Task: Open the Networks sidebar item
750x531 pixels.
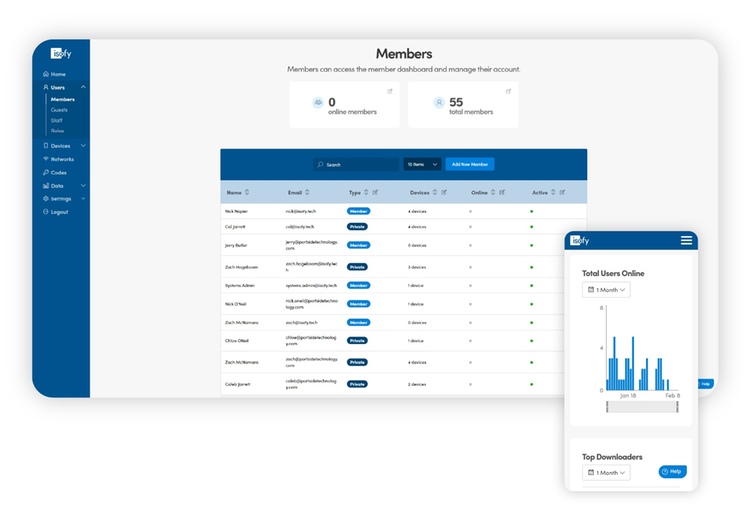Action: tap(58, 159)
